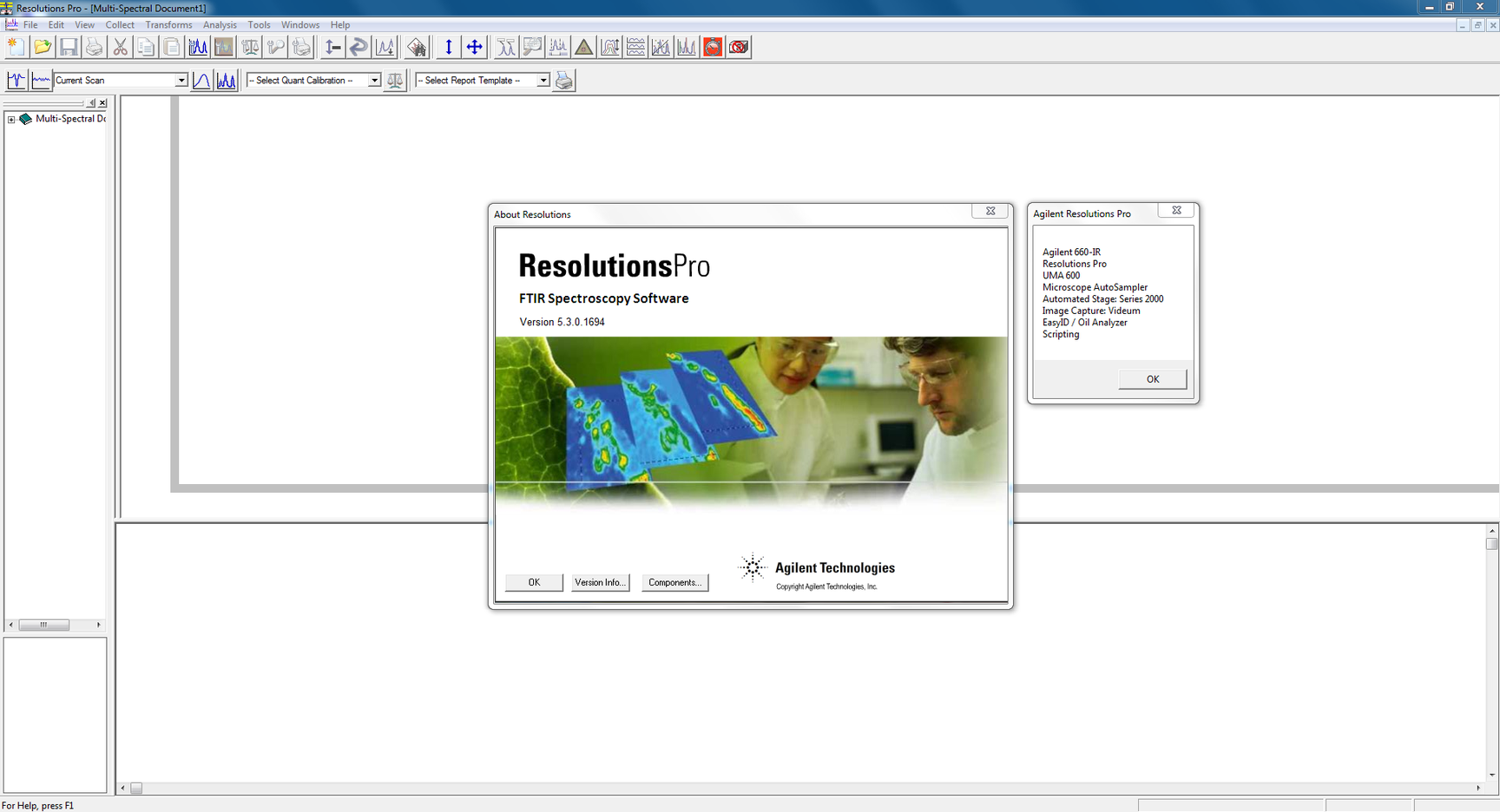
Task: Expand the Multi-Spectral Document tree node
Action: tap(11, 119)
